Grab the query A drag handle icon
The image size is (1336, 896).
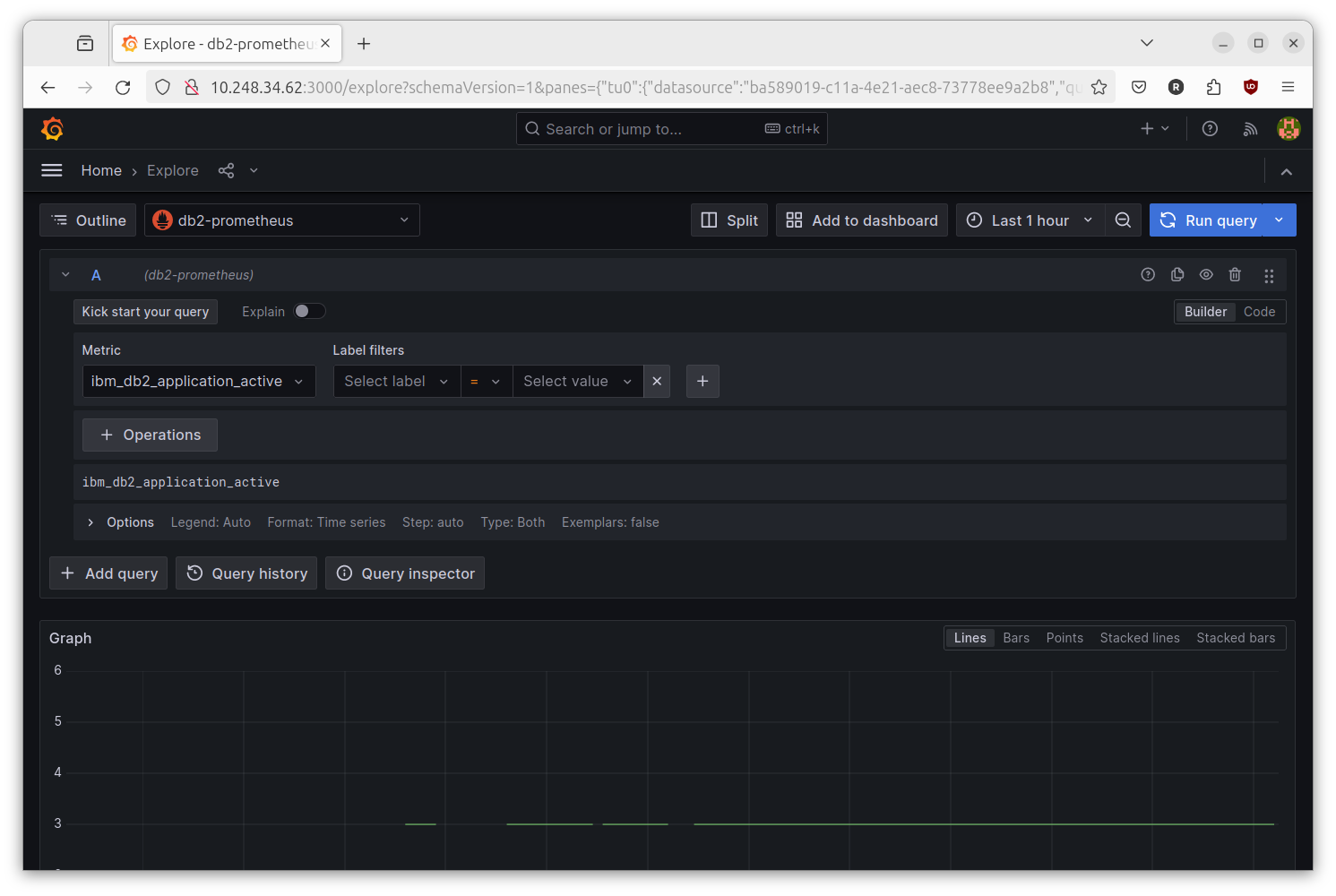(1269, 276)
